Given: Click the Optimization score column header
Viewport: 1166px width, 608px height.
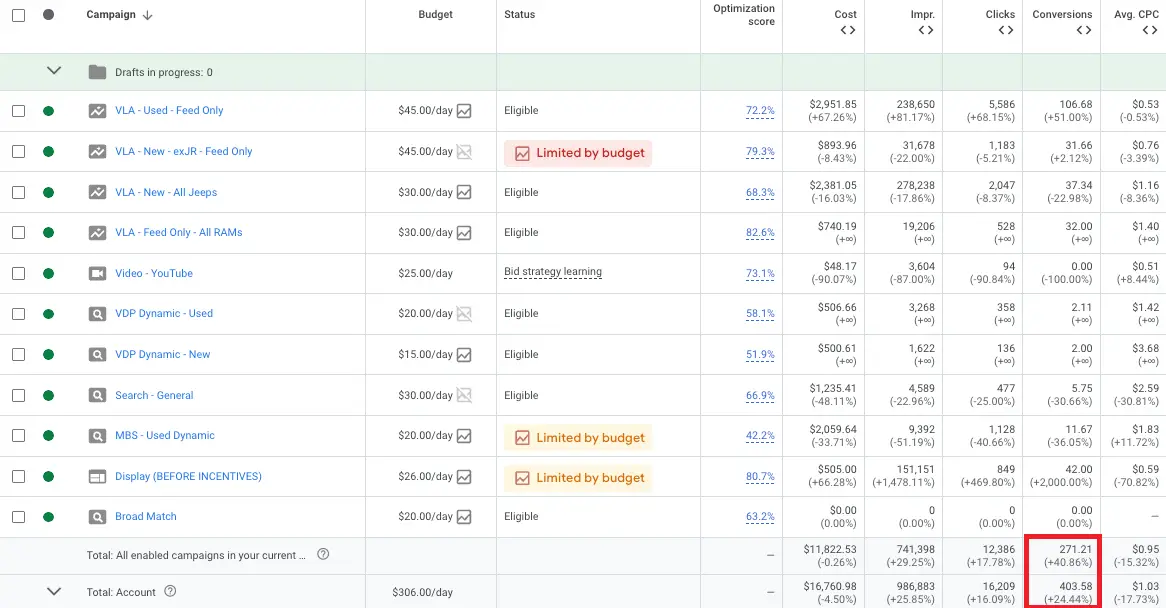Looking at the screenshot, I should (744, 15).
